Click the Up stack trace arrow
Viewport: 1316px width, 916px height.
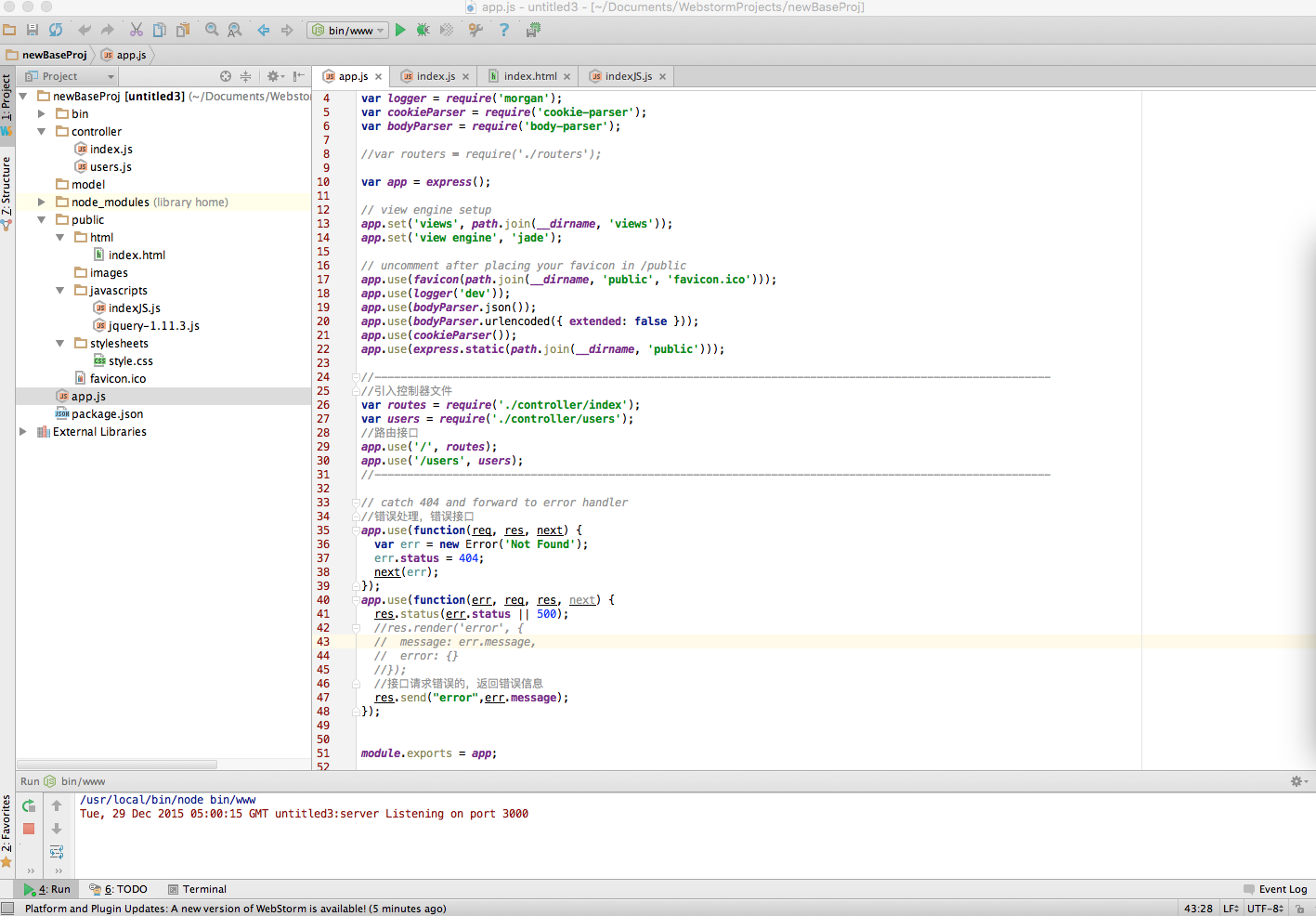pos(57,805)
